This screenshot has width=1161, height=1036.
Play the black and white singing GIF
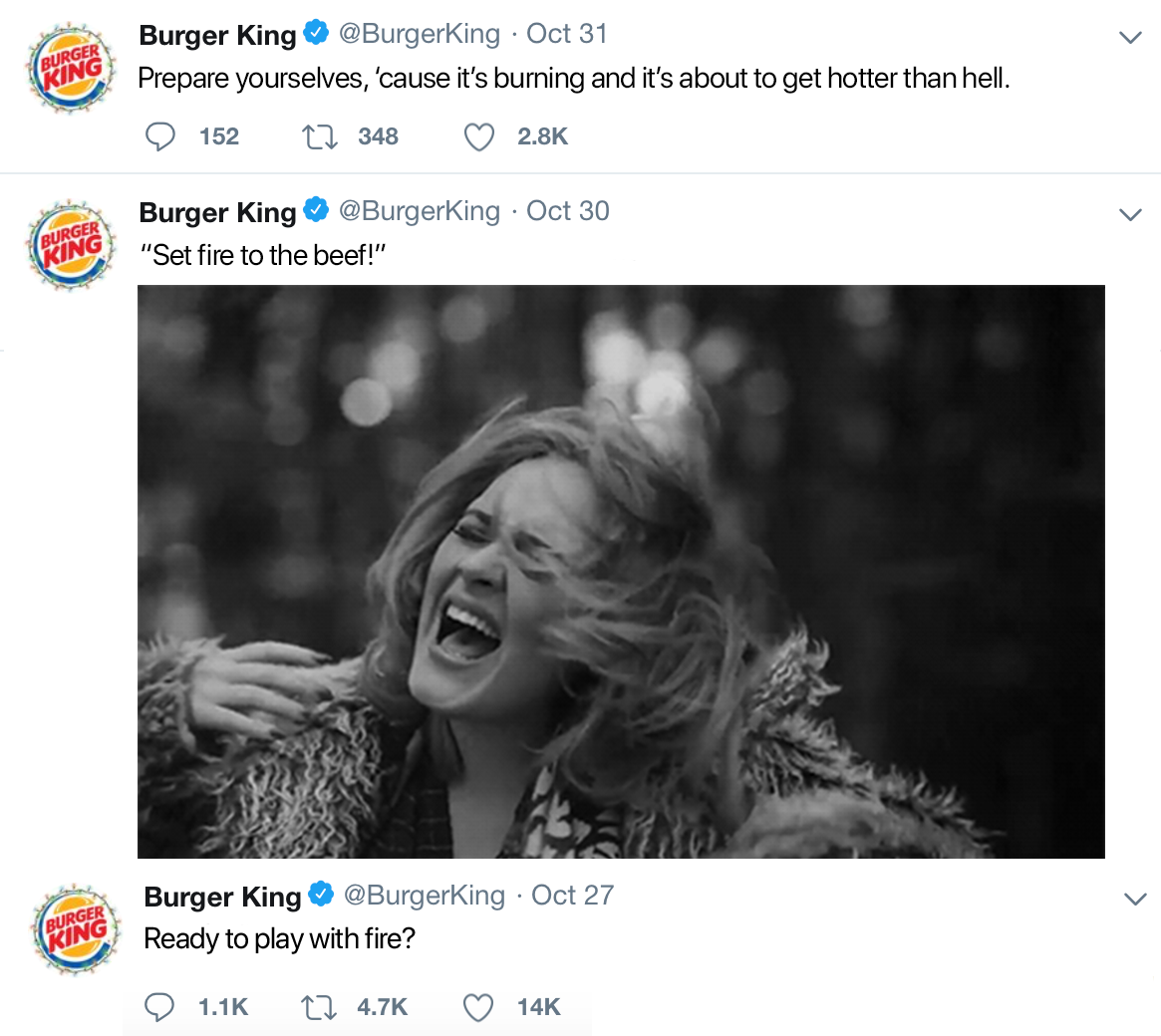point(621,571)
